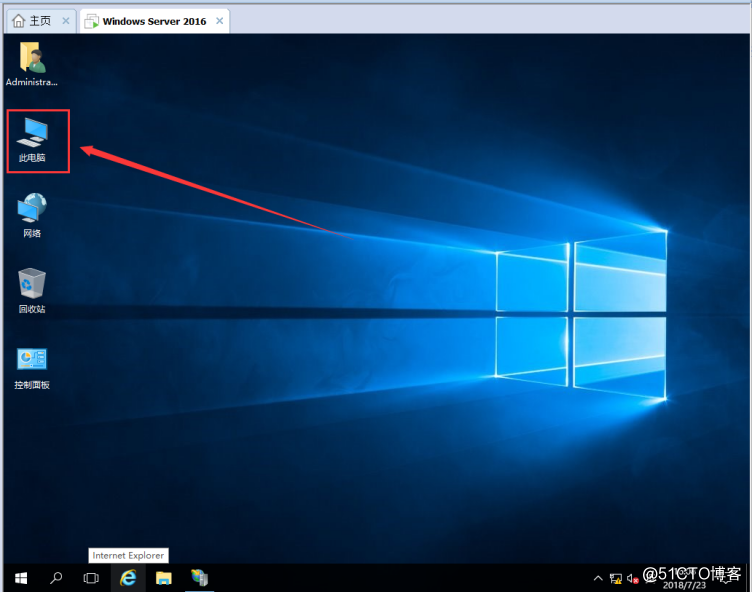Open the Windows Start menu
The width and height of the screenshot is (752, 593).
[x=21, y=578]
